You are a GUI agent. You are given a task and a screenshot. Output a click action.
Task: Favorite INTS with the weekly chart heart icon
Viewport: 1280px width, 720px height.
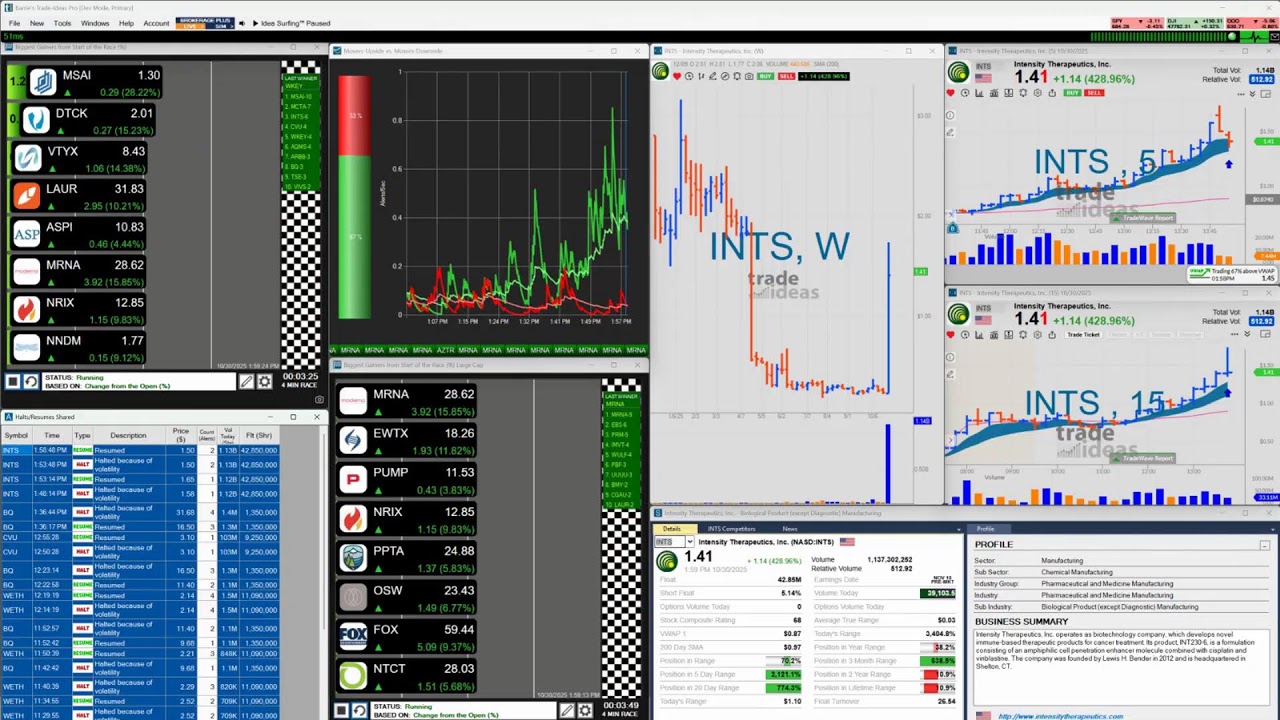coord(677,76)
